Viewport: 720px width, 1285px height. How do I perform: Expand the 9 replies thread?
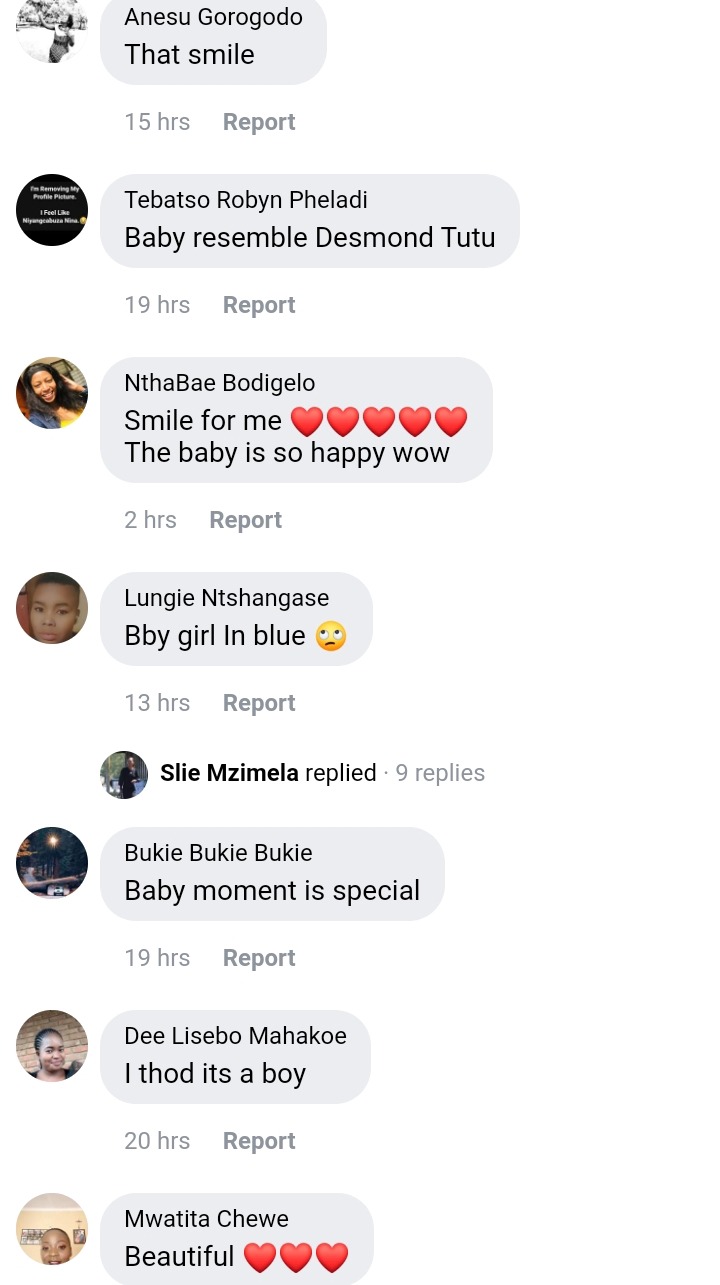(440, 773)
